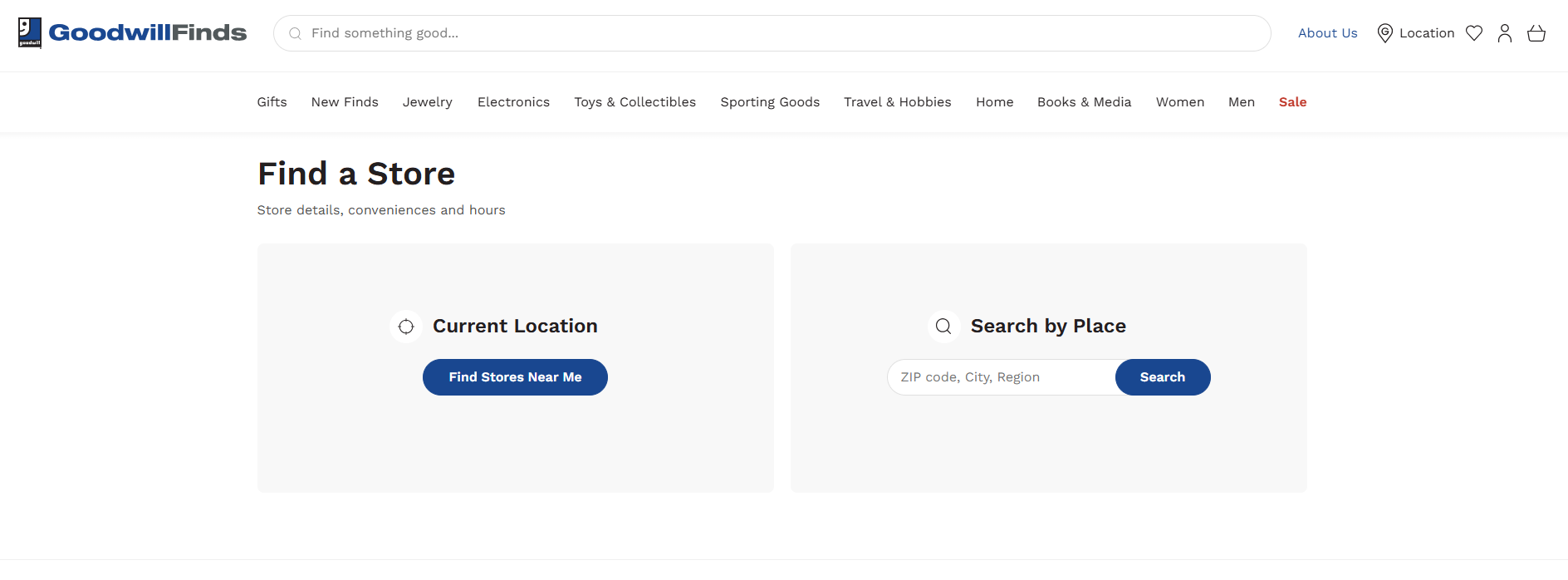Click the Location pin icon
The image size is (1568, 580).
pos(1384,33)
